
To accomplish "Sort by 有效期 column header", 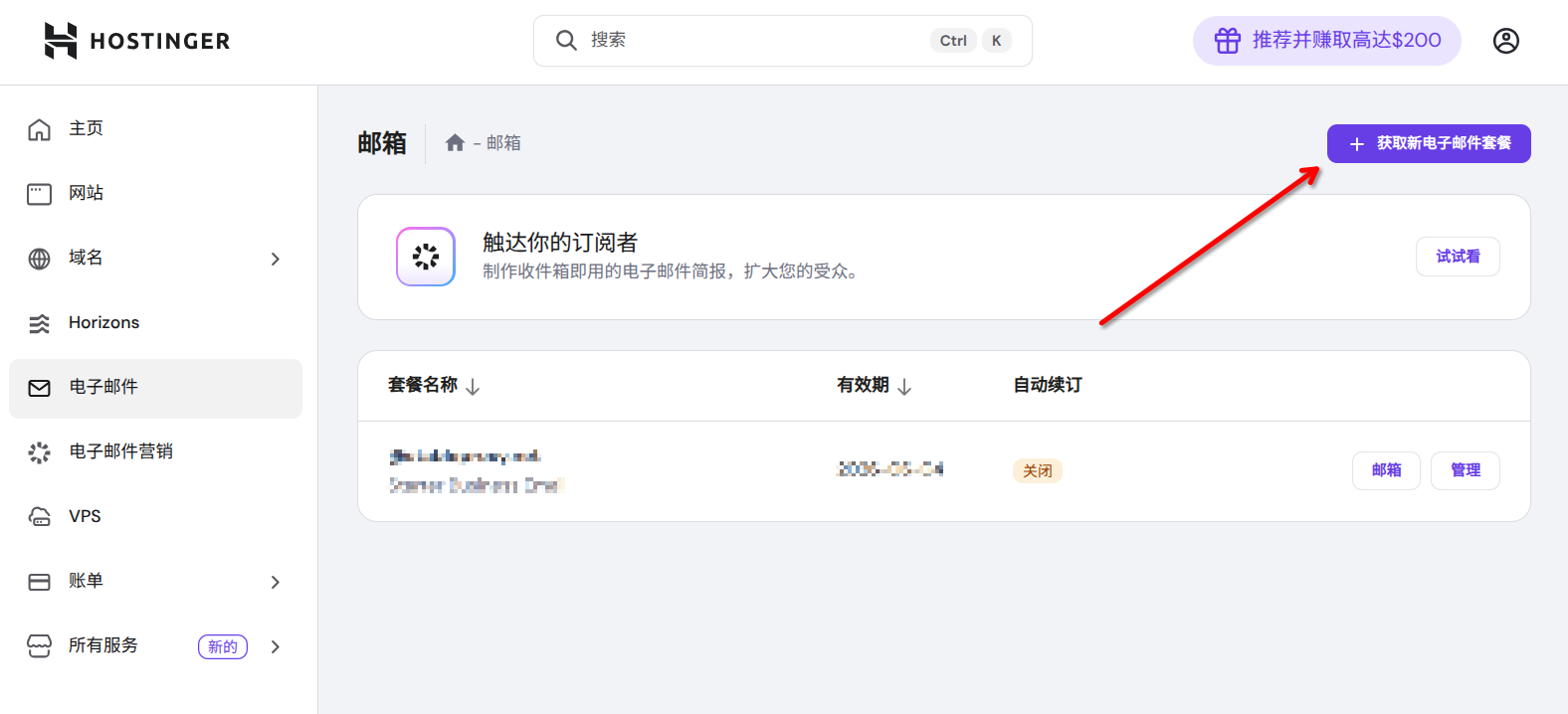I will tap(863, 385).
